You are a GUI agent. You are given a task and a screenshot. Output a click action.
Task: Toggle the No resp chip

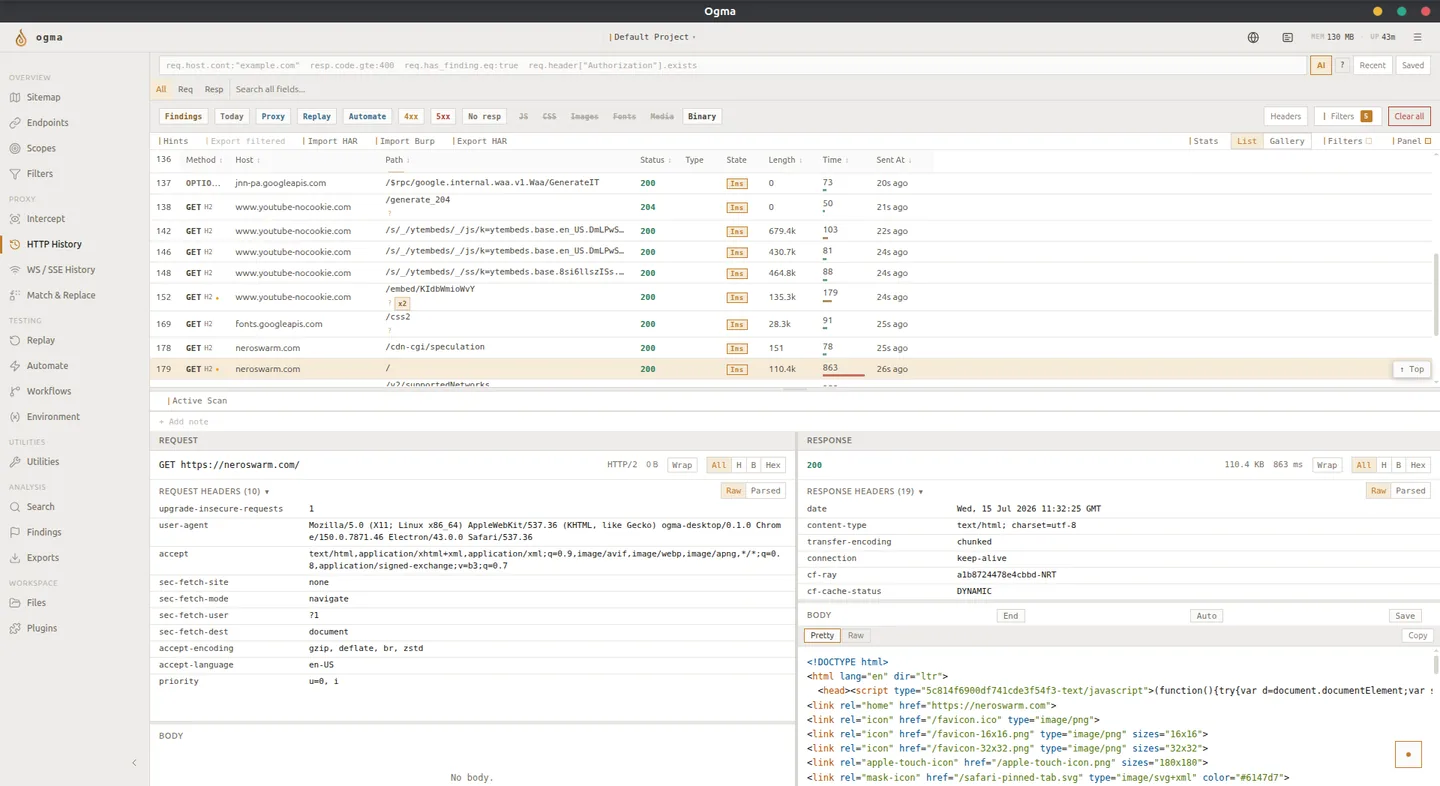484,116
